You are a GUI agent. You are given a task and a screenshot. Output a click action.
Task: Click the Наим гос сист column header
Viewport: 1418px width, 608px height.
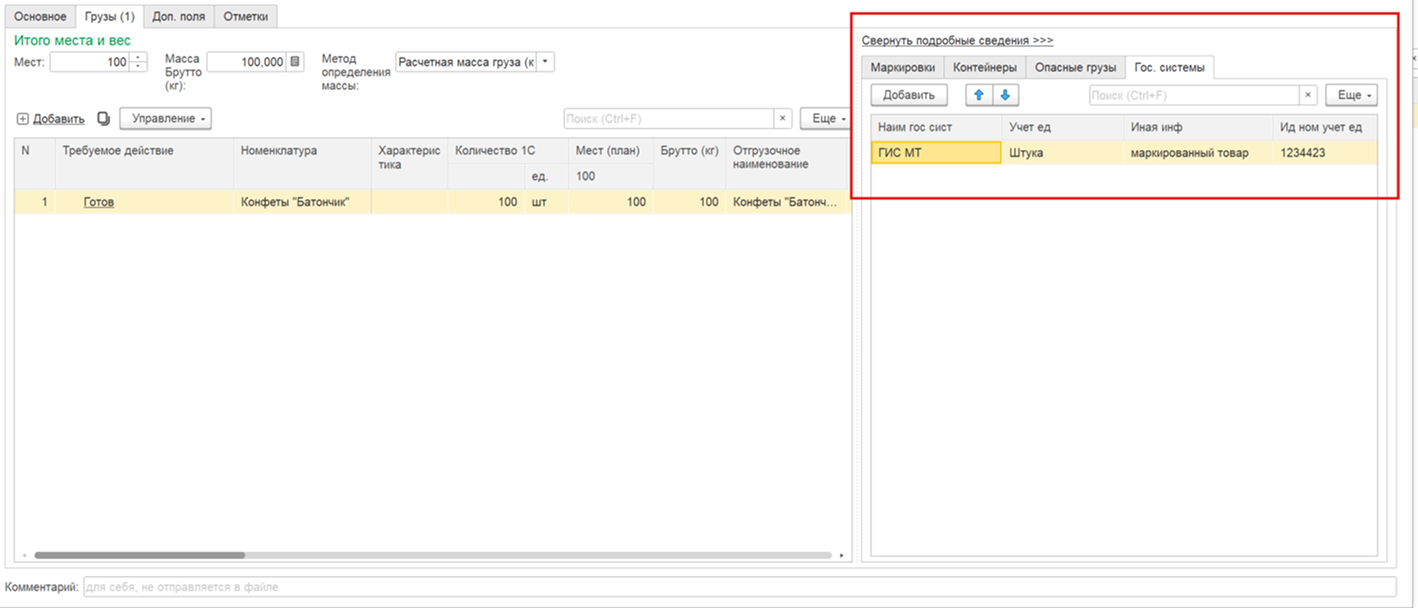937,127
